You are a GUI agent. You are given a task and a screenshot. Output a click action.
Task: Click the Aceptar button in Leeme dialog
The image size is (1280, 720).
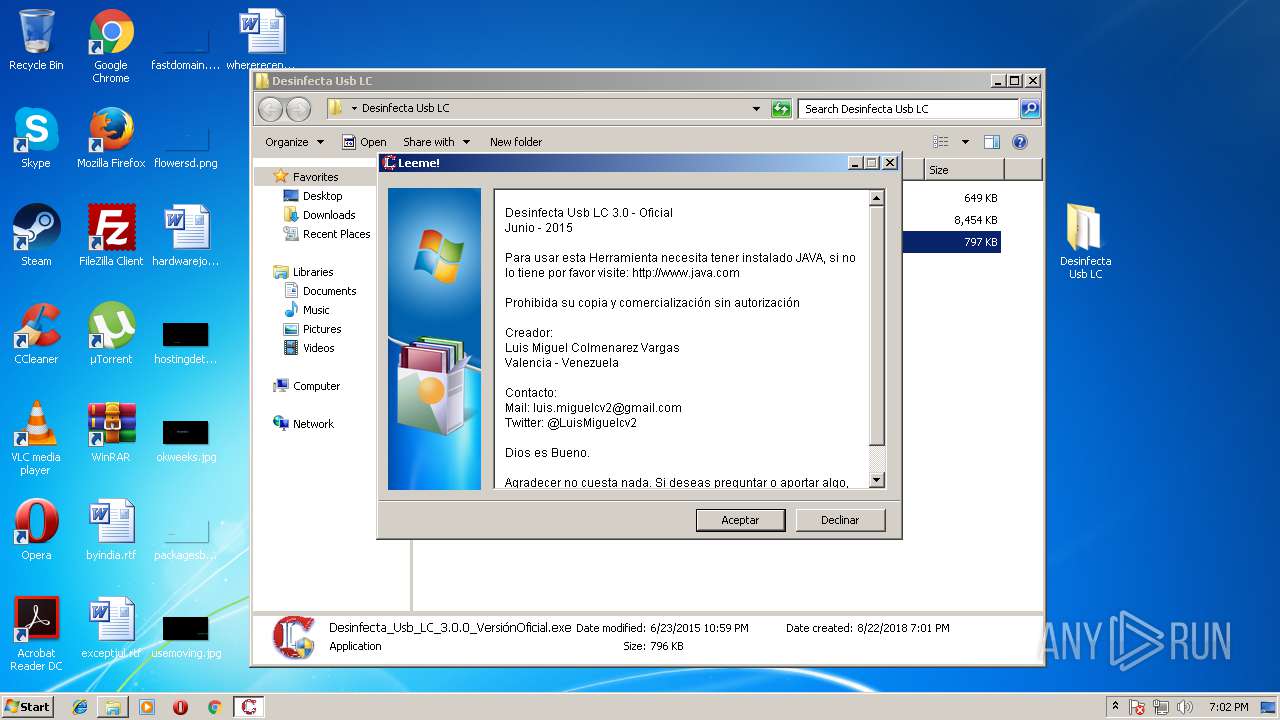coord(740,520)
